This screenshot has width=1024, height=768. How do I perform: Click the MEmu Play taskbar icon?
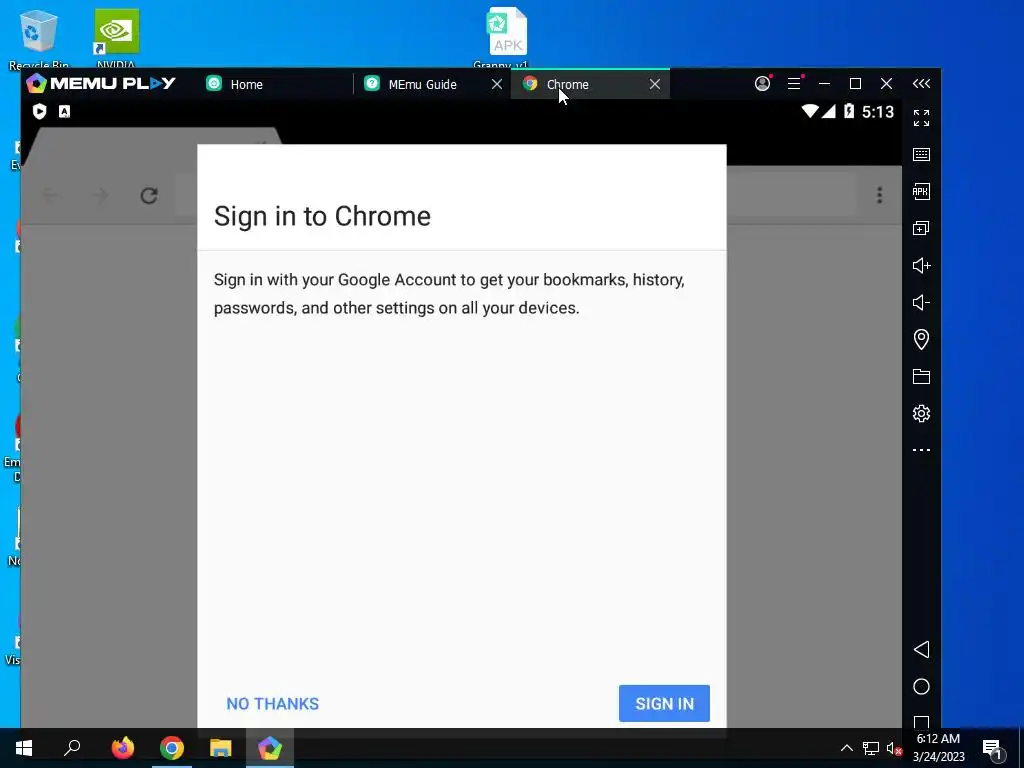tap(270, 748)
